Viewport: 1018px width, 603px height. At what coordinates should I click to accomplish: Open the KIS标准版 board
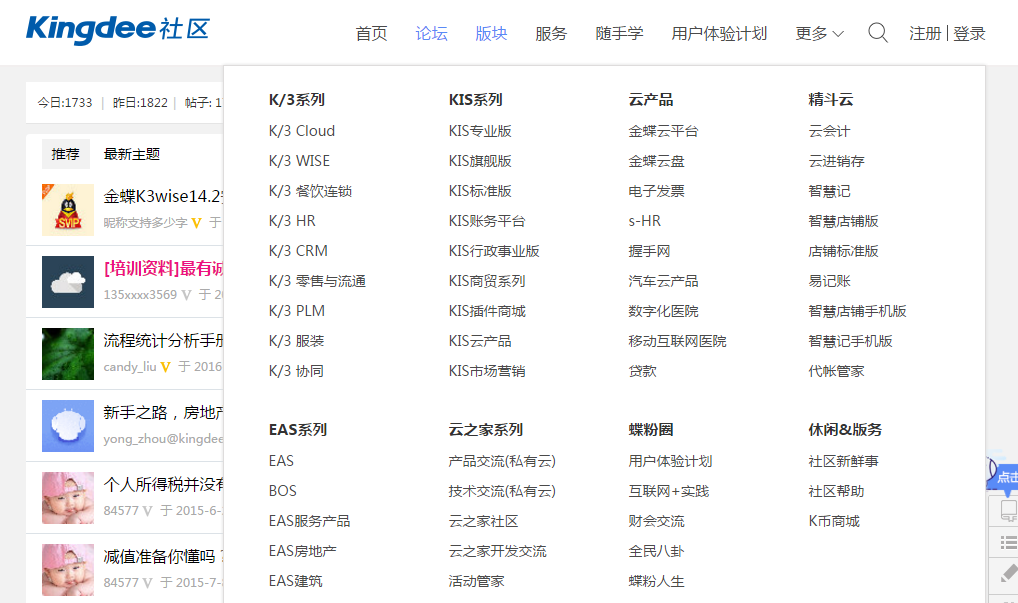(480, 191)
